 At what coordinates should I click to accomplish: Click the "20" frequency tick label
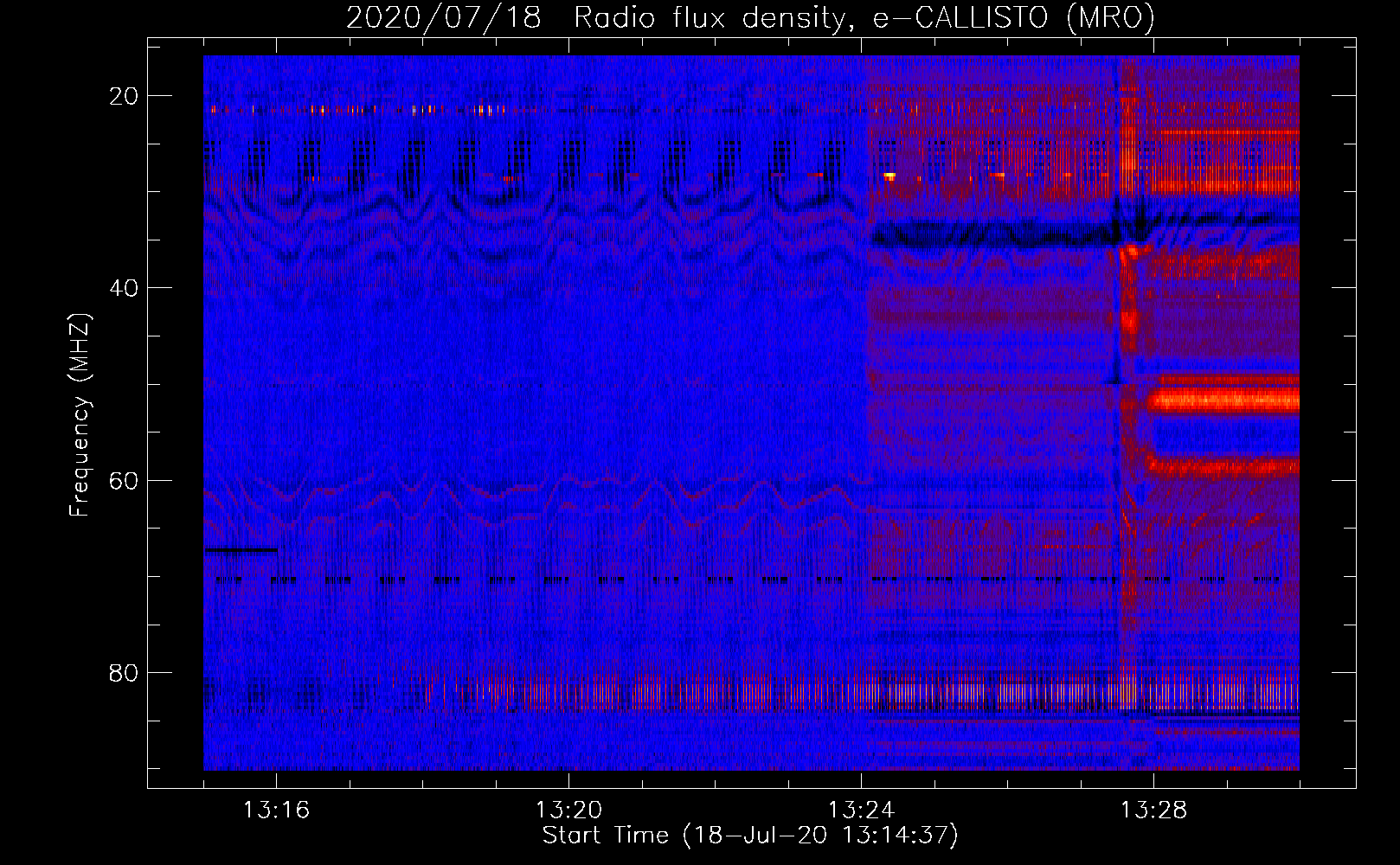click(124, 96)
